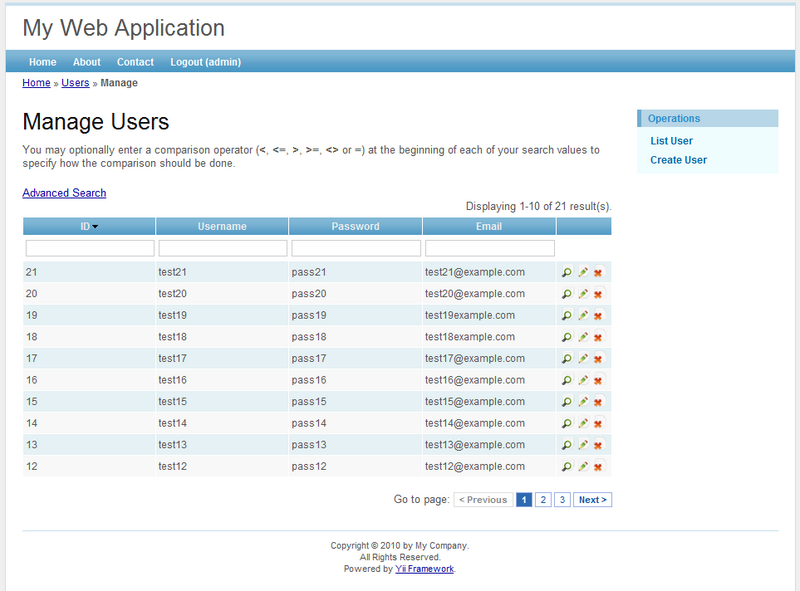Delete user test16 with red X icon
The width and height of the screenshot is (800, 591).
coord(598,380)
